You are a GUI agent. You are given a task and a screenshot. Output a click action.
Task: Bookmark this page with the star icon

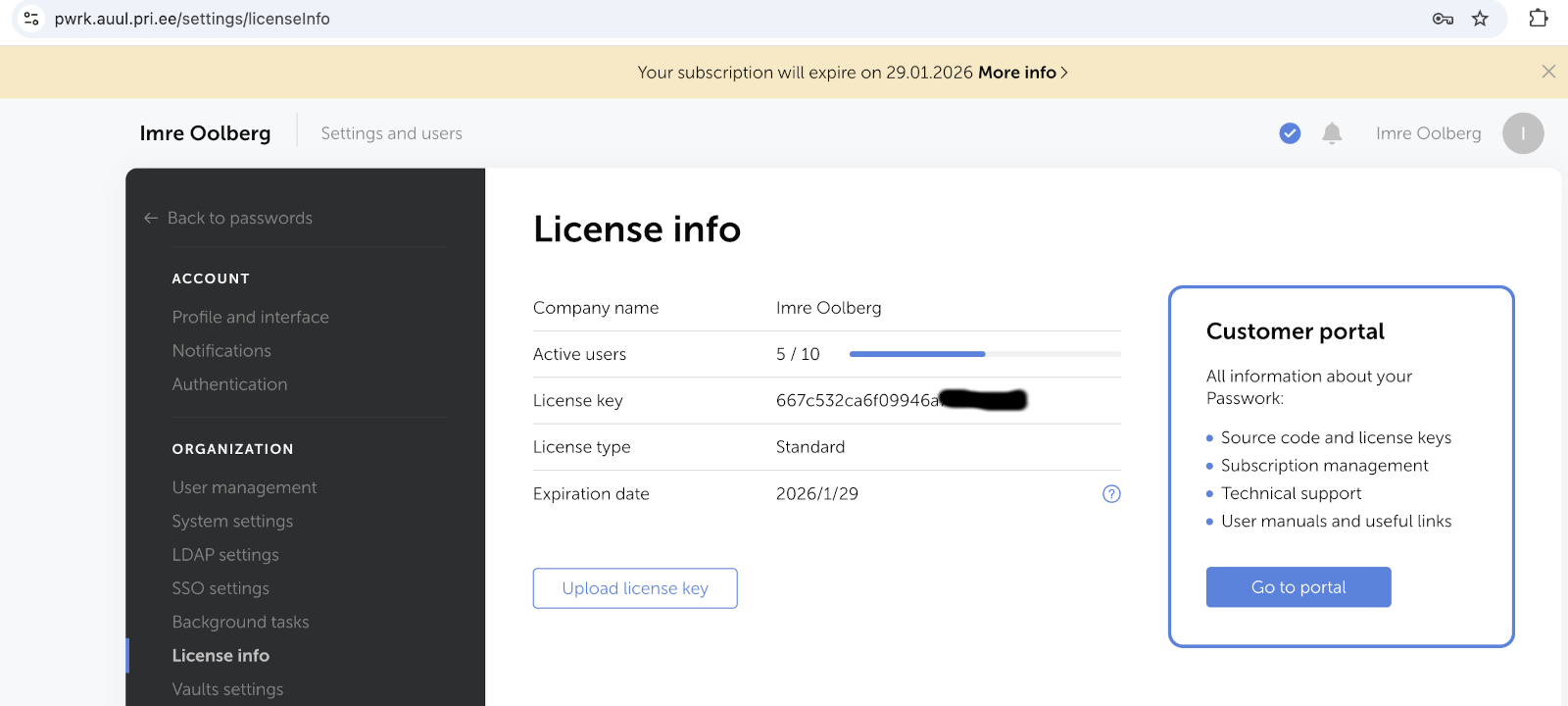coord(1480,19)
